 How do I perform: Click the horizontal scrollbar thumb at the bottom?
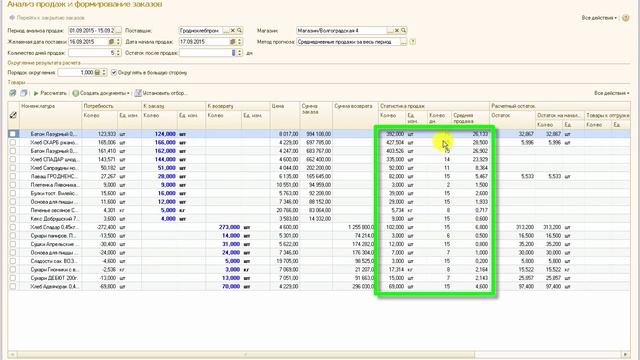tap(246, 354)
